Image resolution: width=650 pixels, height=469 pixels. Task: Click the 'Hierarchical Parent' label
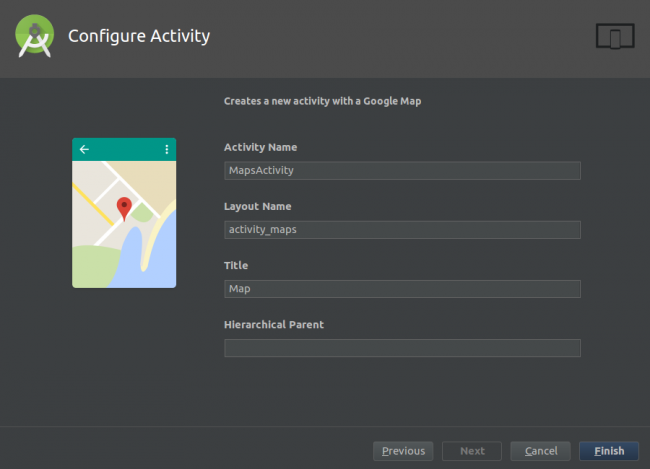click(x=274, y=324)
